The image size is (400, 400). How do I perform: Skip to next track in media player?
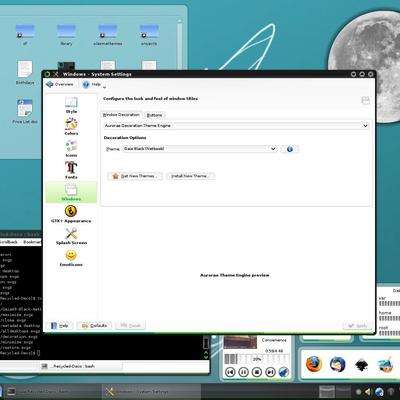pos(270,372)
